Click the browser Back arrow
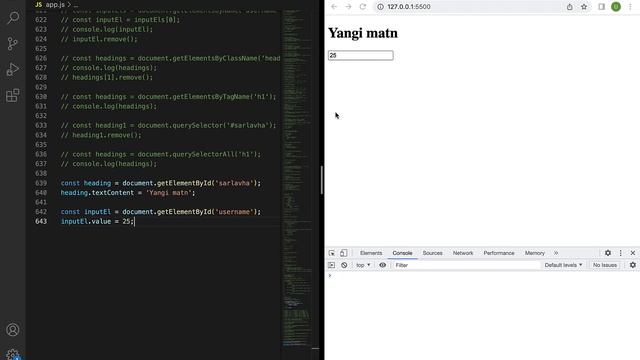 [x=334, y=7]
